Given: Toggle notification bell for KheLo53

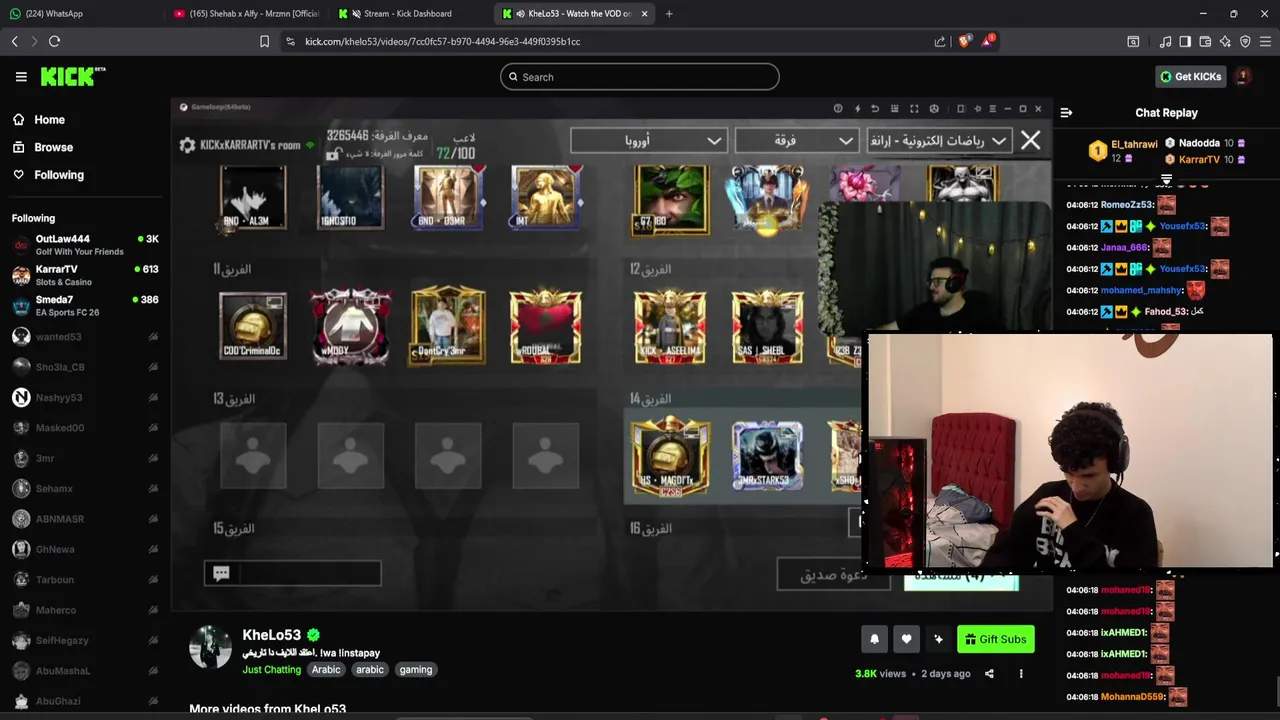Looking at the screenshot, I should (x=874, y=639).
